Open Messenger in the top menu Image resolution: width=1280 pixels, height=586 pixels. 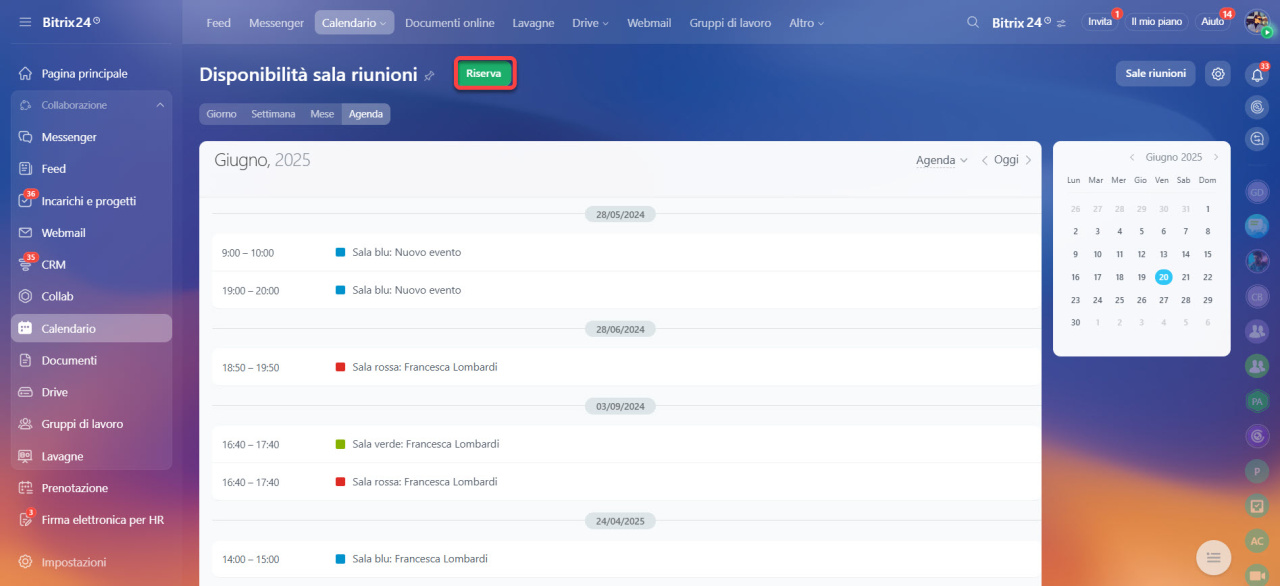[276, 22]
